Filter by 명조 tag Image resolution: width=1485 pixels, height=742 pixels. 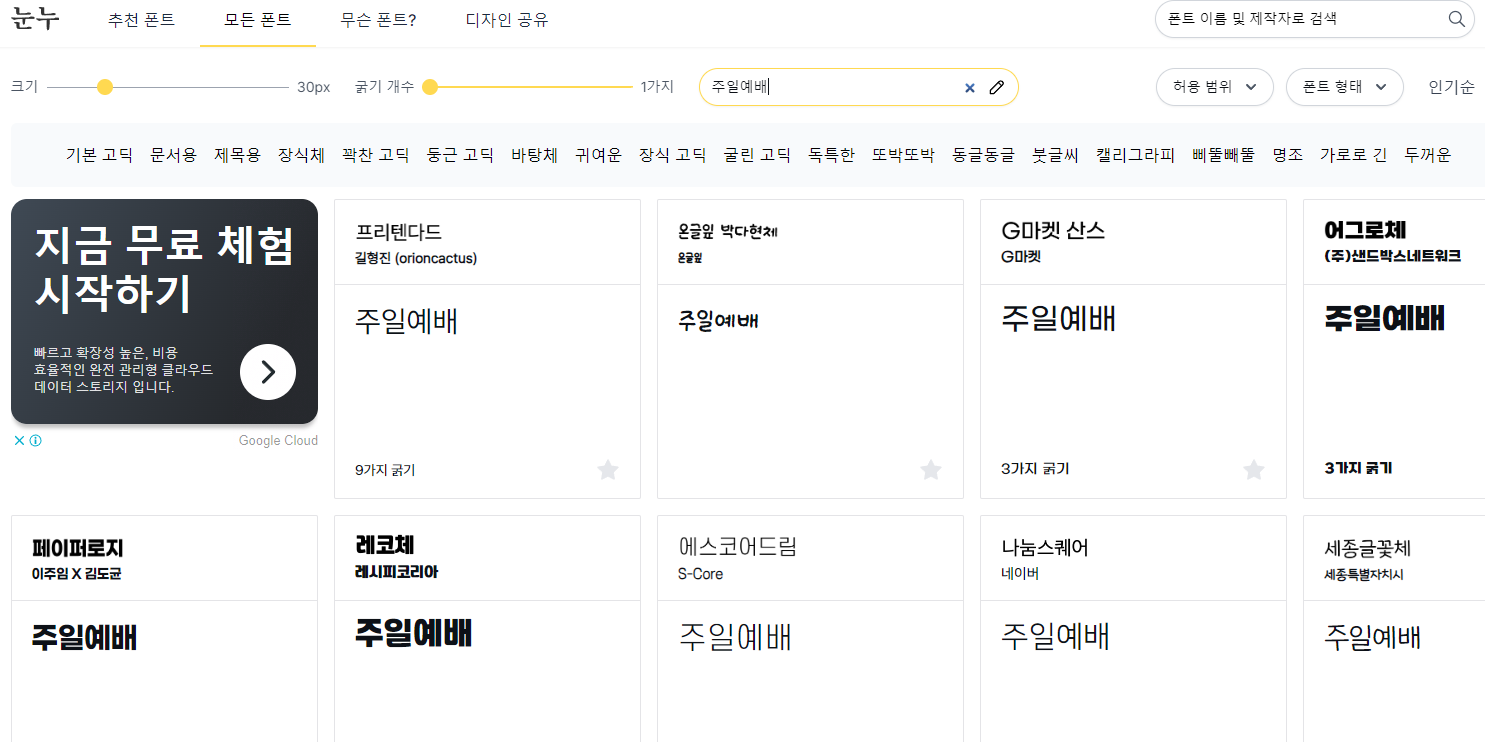coord(1287,155)
